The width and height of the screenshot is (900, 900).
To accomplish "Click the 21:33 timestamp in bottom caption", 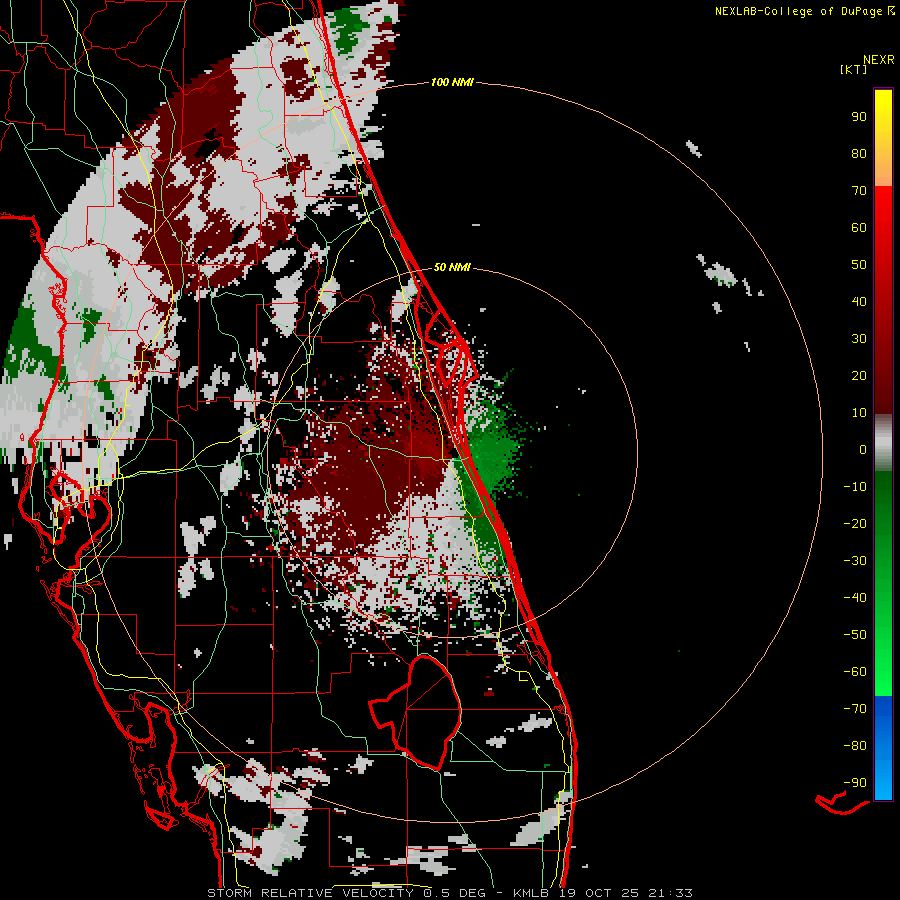I will coord(670,893).
